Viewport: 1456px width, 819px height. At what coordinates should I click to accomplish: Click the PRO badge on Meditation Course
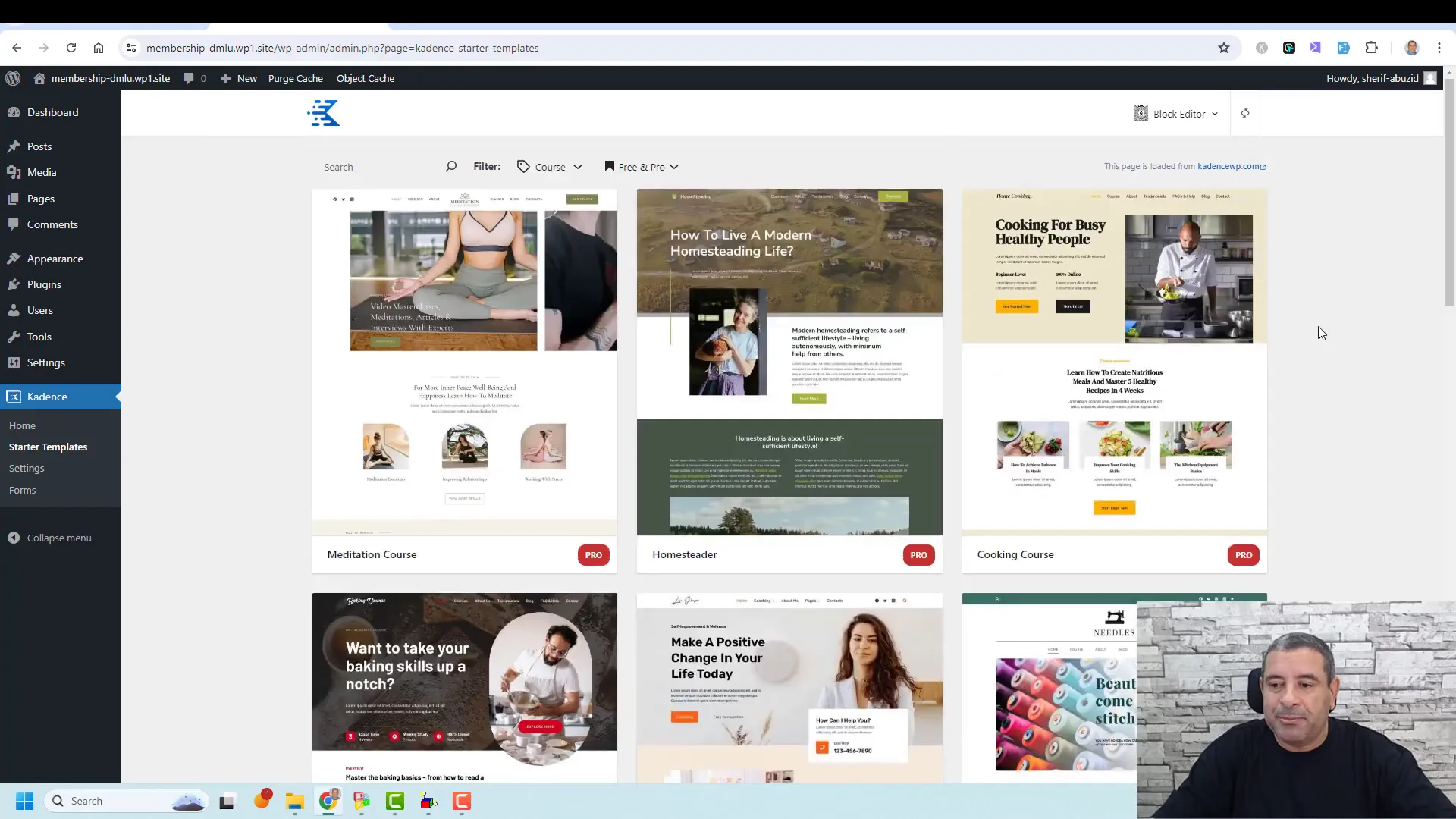point(593,555)
